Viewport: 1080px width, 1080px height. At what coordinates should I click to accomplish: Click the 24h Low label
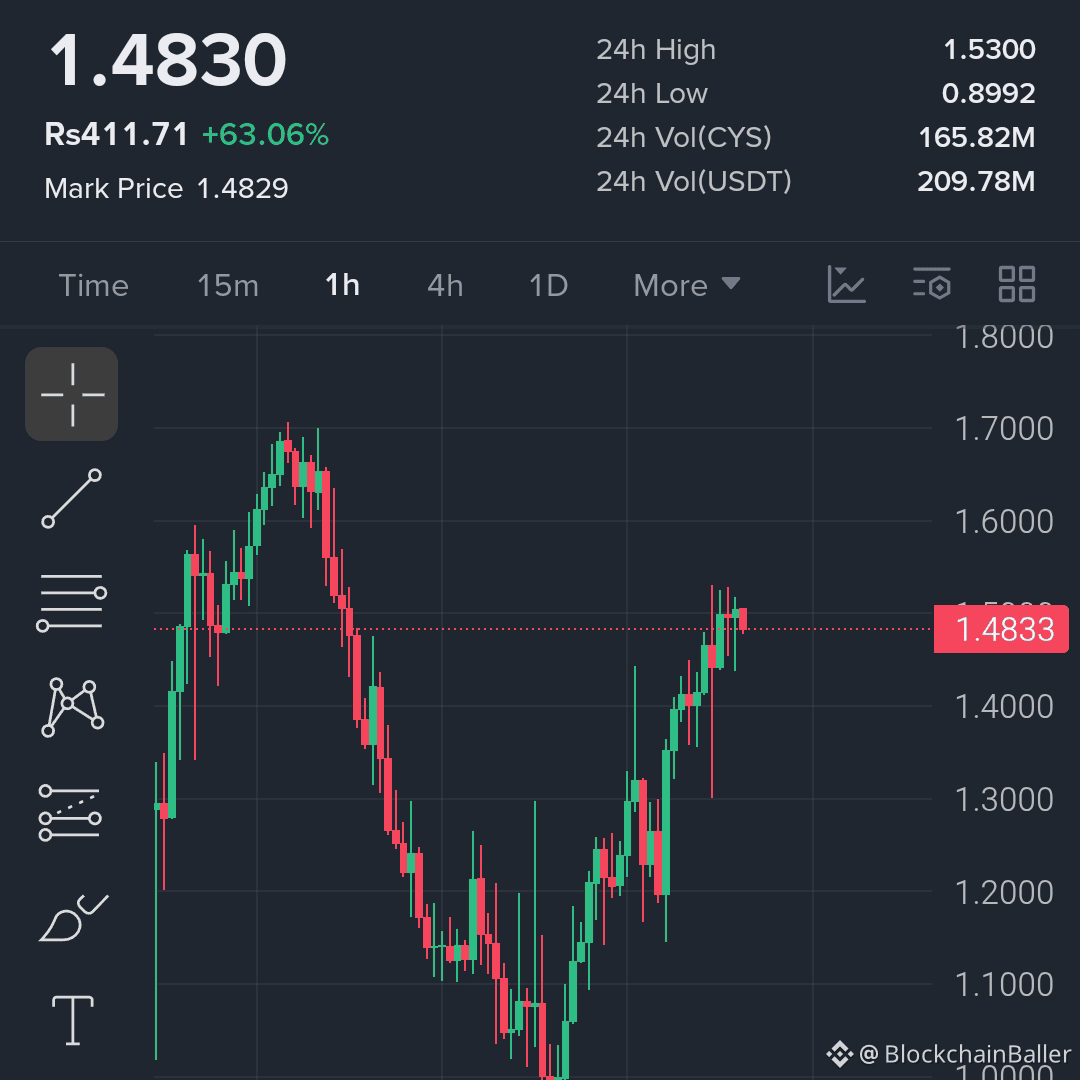pyautogui.click(x=652, y=94)
